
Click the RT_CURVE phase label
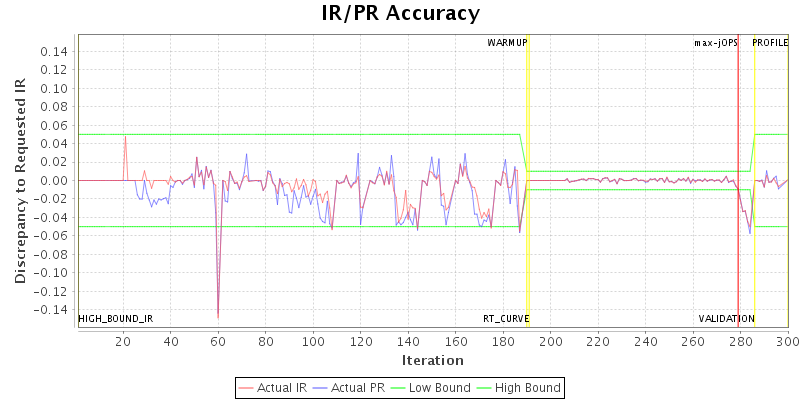[506, 319]
